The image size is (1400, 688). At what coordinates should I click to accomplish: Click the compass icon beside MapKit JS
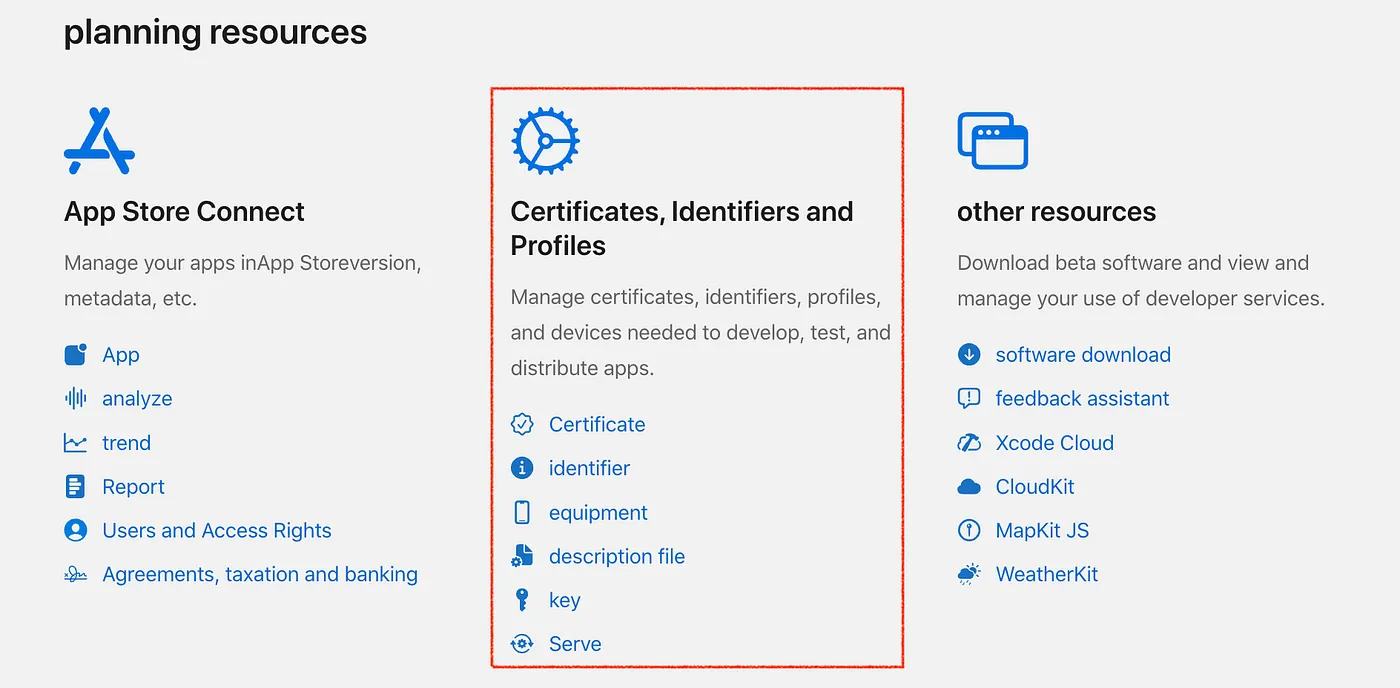(x=969, y=531)
